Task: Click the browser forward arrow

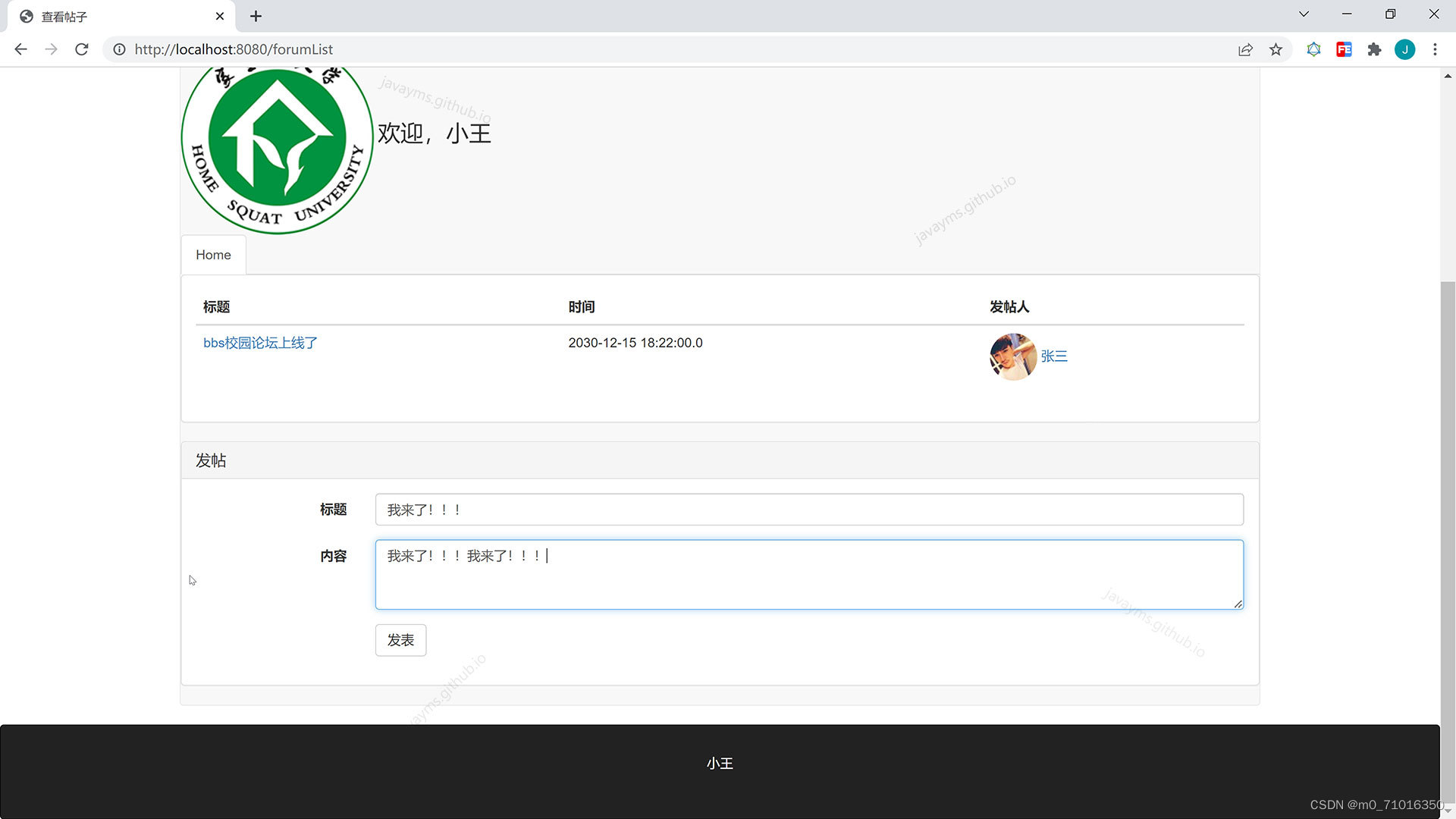Action: (51, 49)
